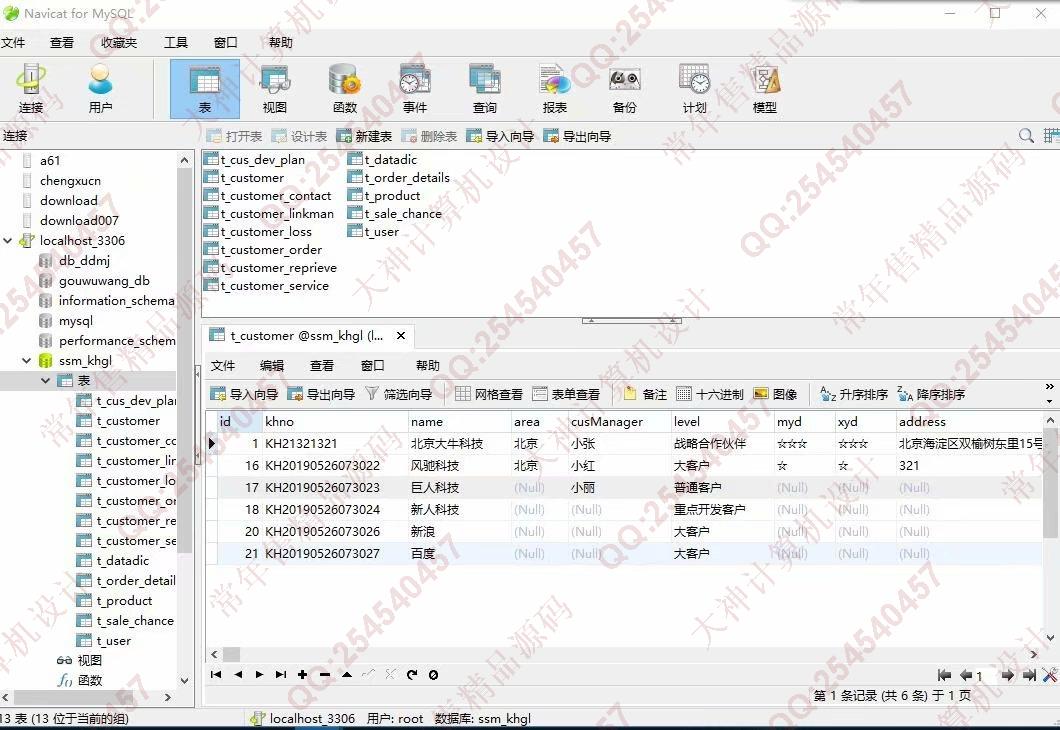Select t_sale_chance in the object list
Image resolution: width=1060 pixels, height=730 pixels.
[395, 214]
